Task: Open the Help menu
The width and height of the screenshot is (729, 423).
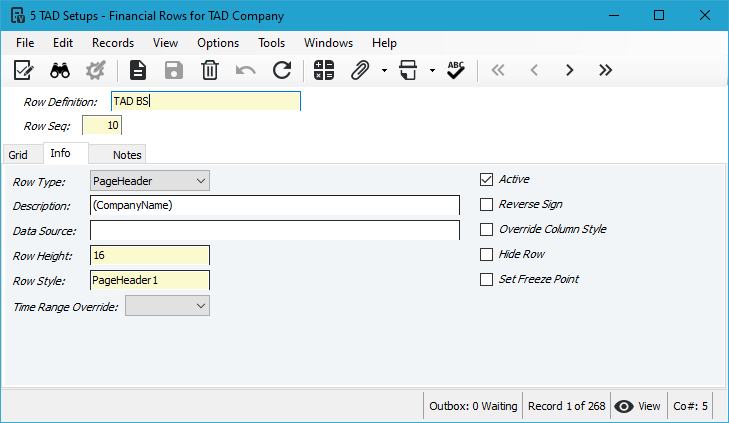Action: 384,43
